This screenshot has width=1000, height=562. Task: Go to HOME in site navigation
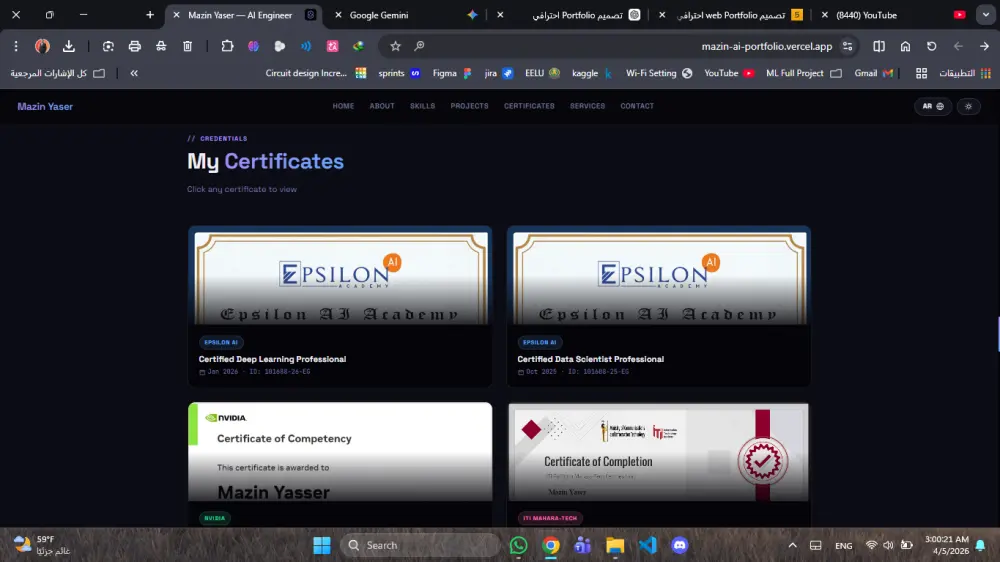click(343, 106)
